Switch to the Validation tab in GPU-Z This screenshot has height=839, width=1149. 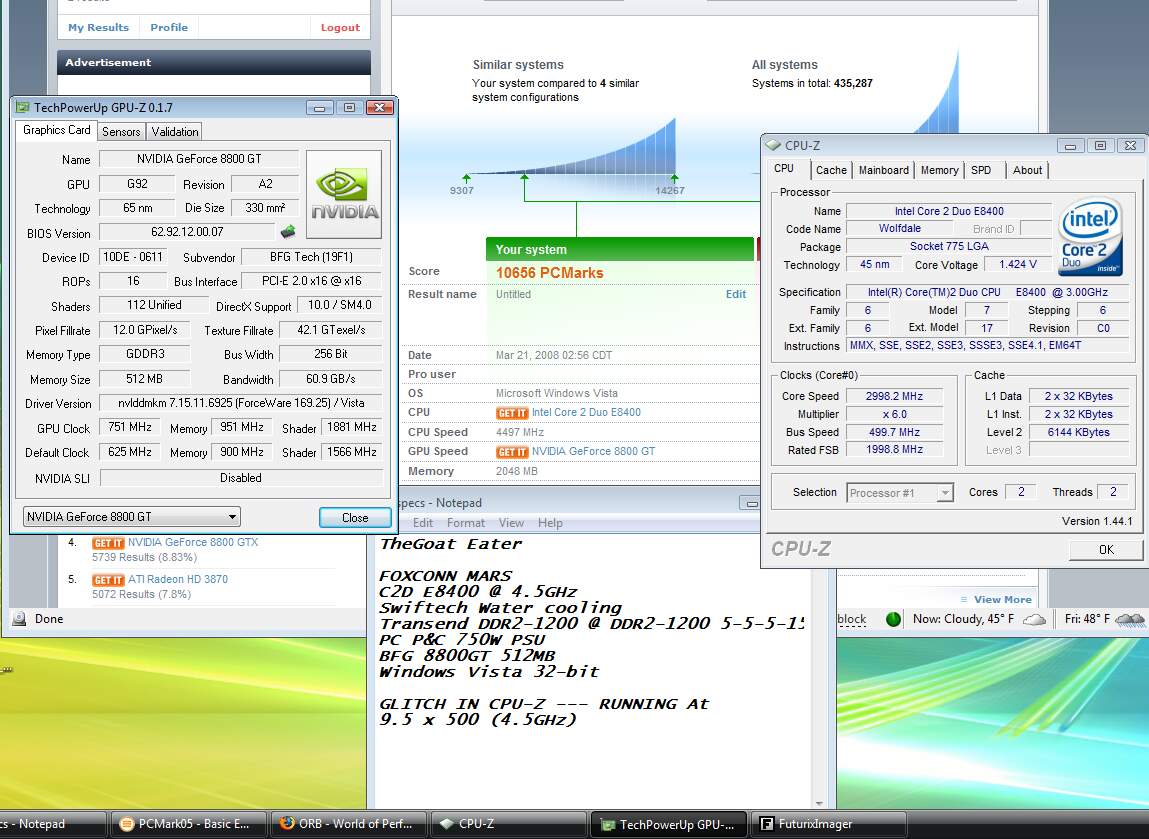point(174,132)
